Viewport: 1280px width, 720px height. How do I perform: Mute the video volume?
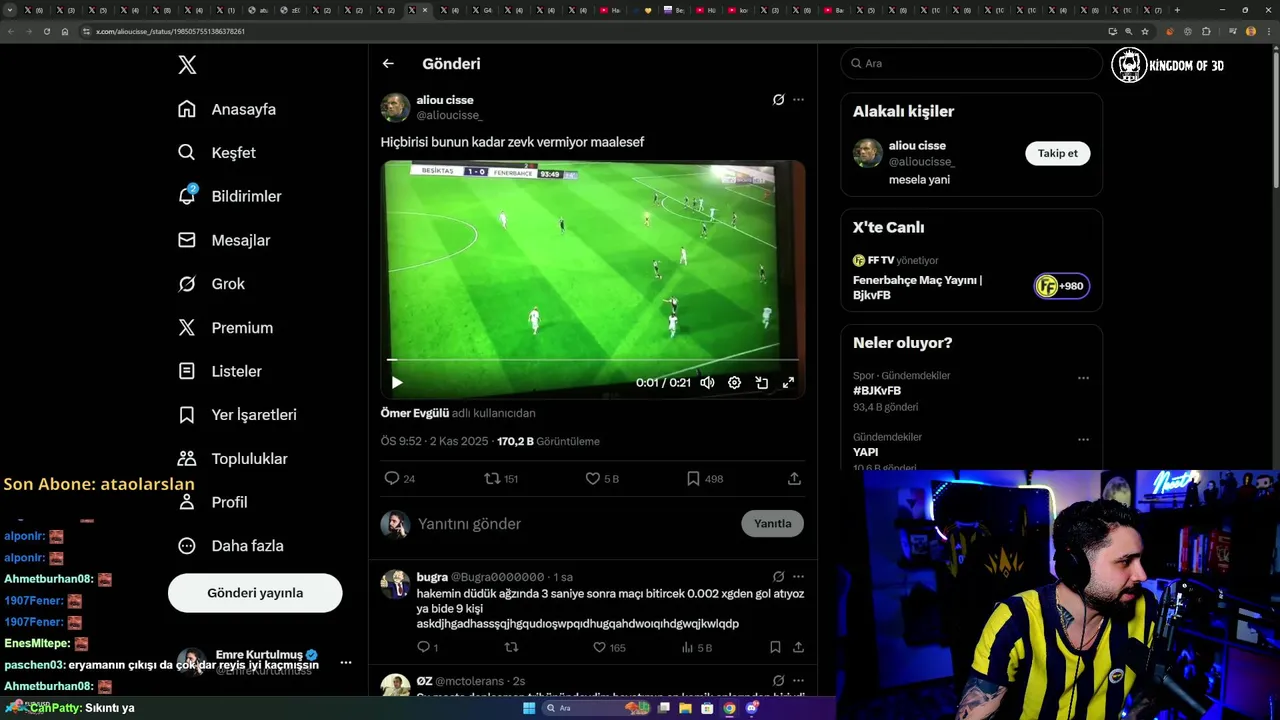click(707, 382)
